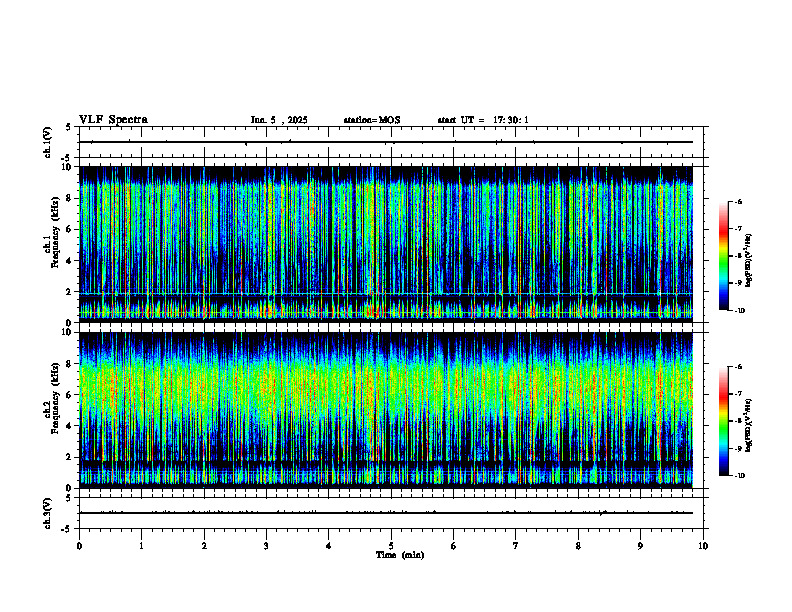Image resolution: width=792 pixels, height=612 pixels.
Task: Click the ch.2 frequency axis "2" tick label
Action: tap(70, 457)
